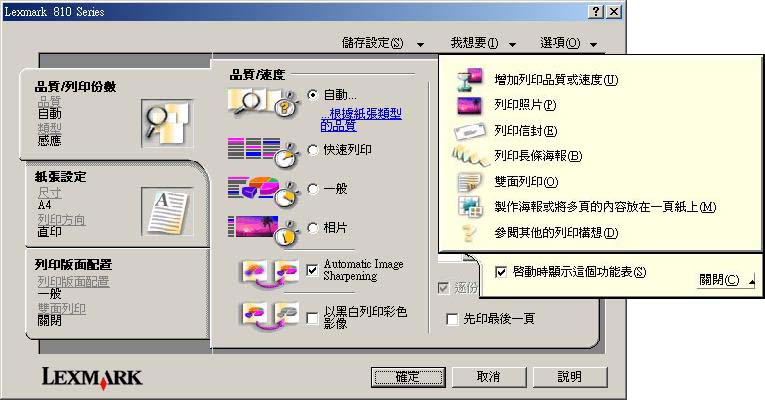Click the grey 列印版面配置 link

[73, 281]
